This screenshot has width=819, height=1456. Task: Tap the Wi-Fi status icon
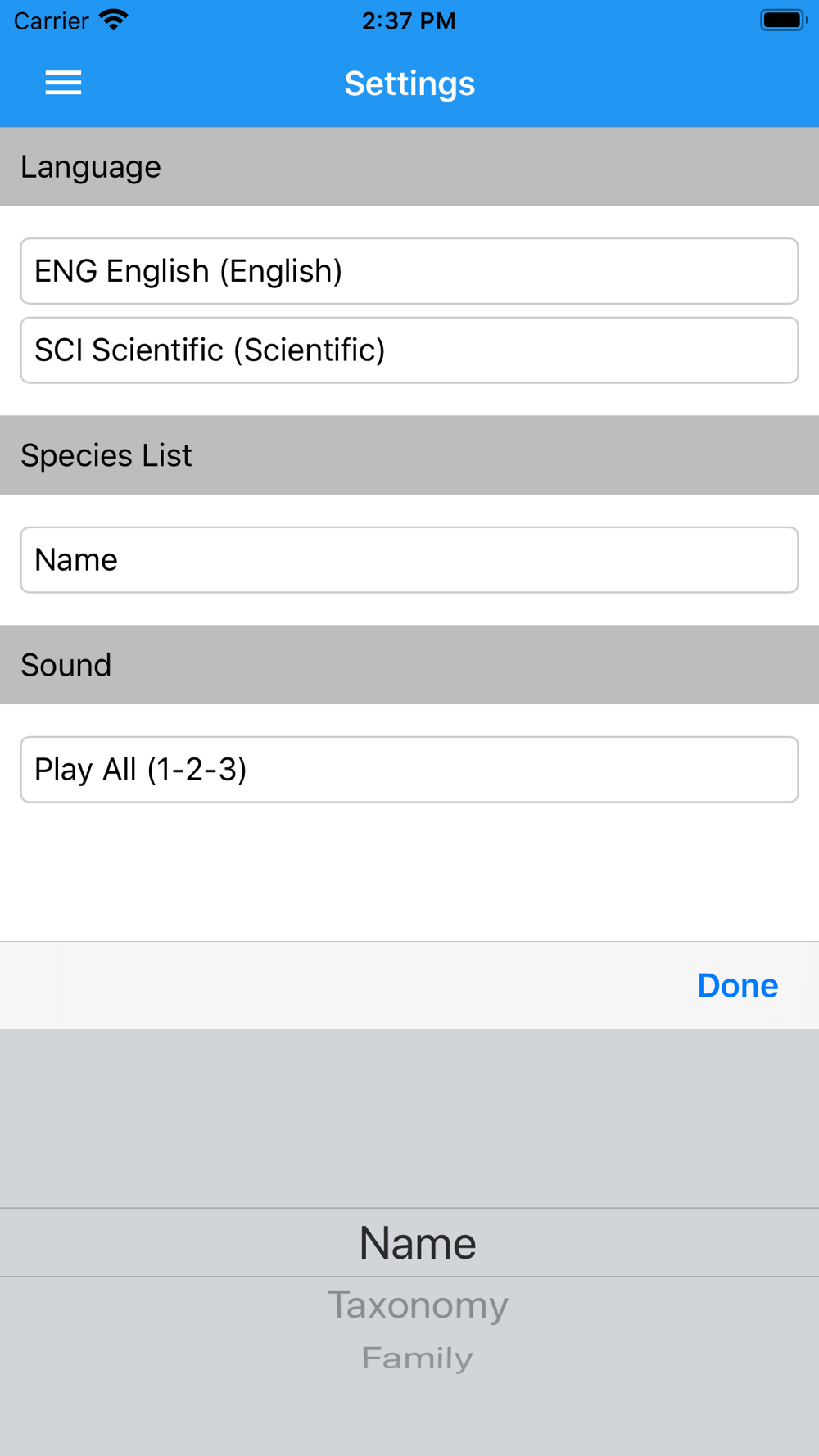[x=114, y=20]
